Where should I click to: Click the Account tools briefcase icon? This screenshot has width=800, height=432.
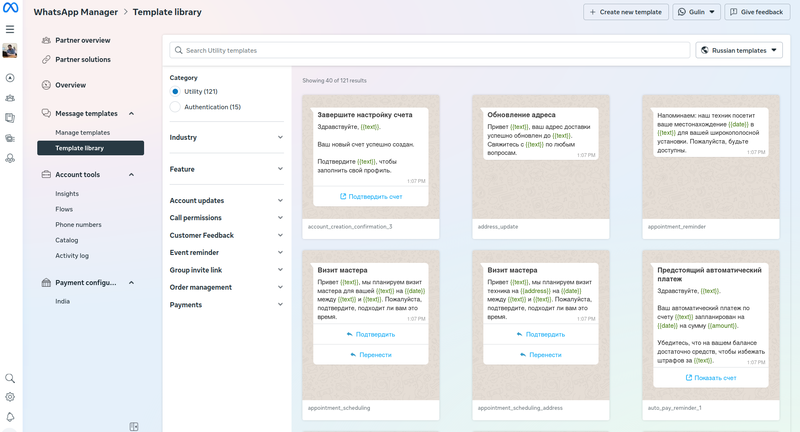tap(46, 174)
